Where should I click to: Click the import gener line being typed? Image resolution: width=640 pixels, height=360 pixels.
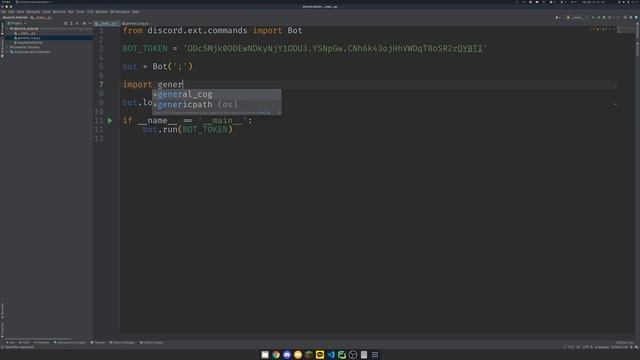[x=153, y=84]
